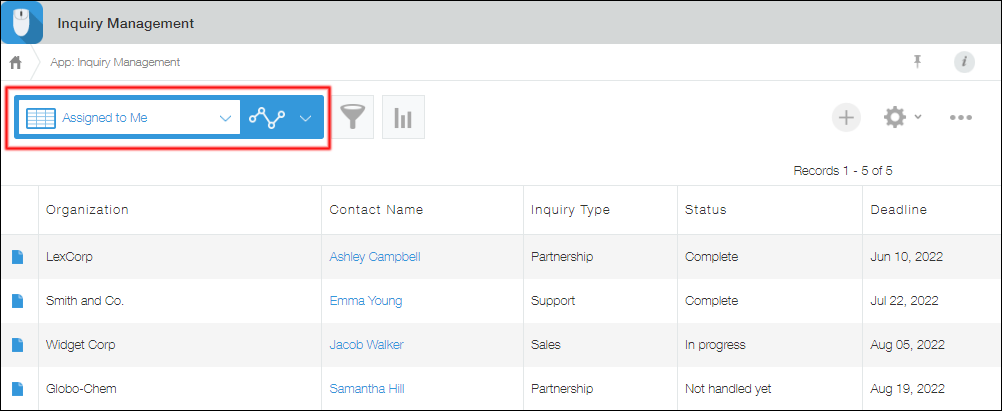Click the home icon in breadcrumb
Image resolution: width=1002 pixels, height=411 pixels.
15,62
